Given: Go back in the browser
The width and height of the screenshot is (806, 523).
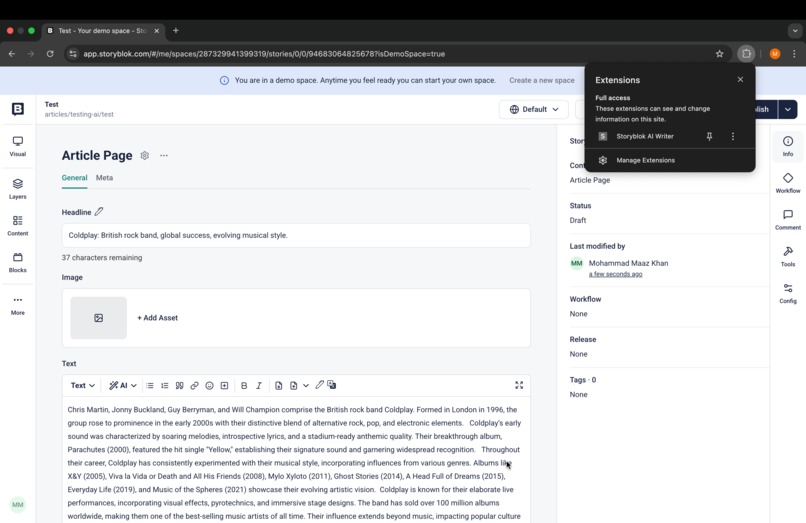Looking at the screenshot, I should [12, 53].
